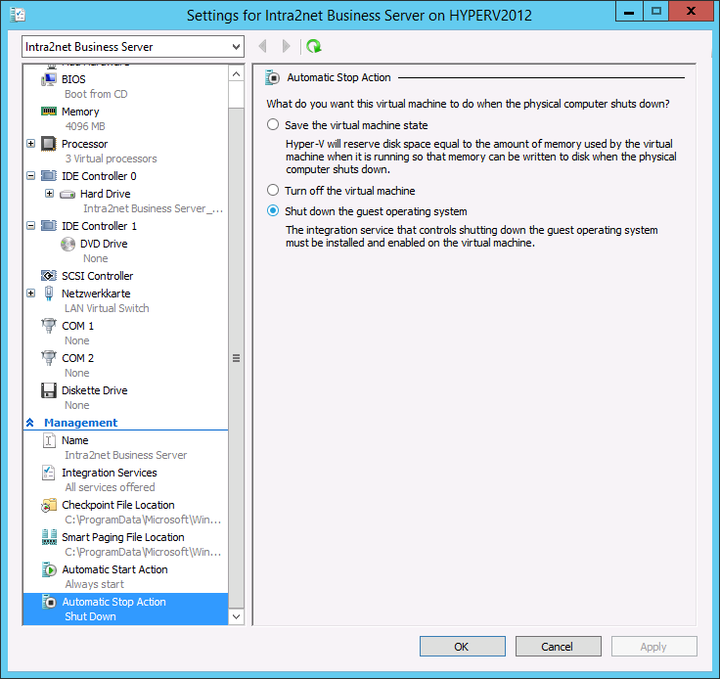The height and width of the screenshot is (679, 720).
Task: Click the 'LAN Virtual Switch' text
Action: 107,309
